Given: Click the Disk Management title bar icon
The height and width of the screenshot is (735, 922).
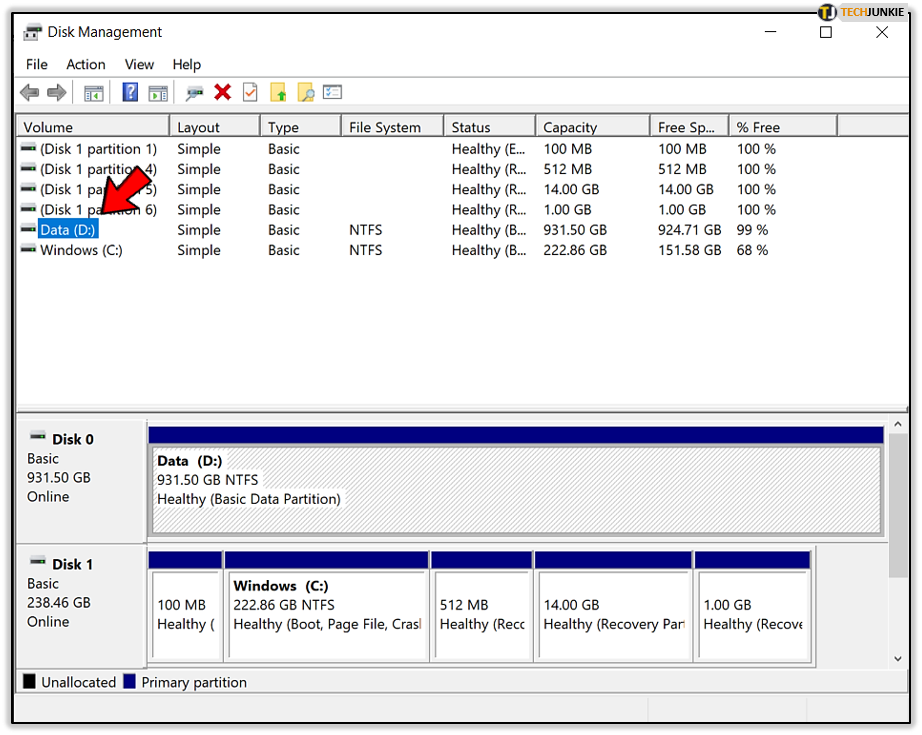Looking at the screenshot, I should click(32, 32).
